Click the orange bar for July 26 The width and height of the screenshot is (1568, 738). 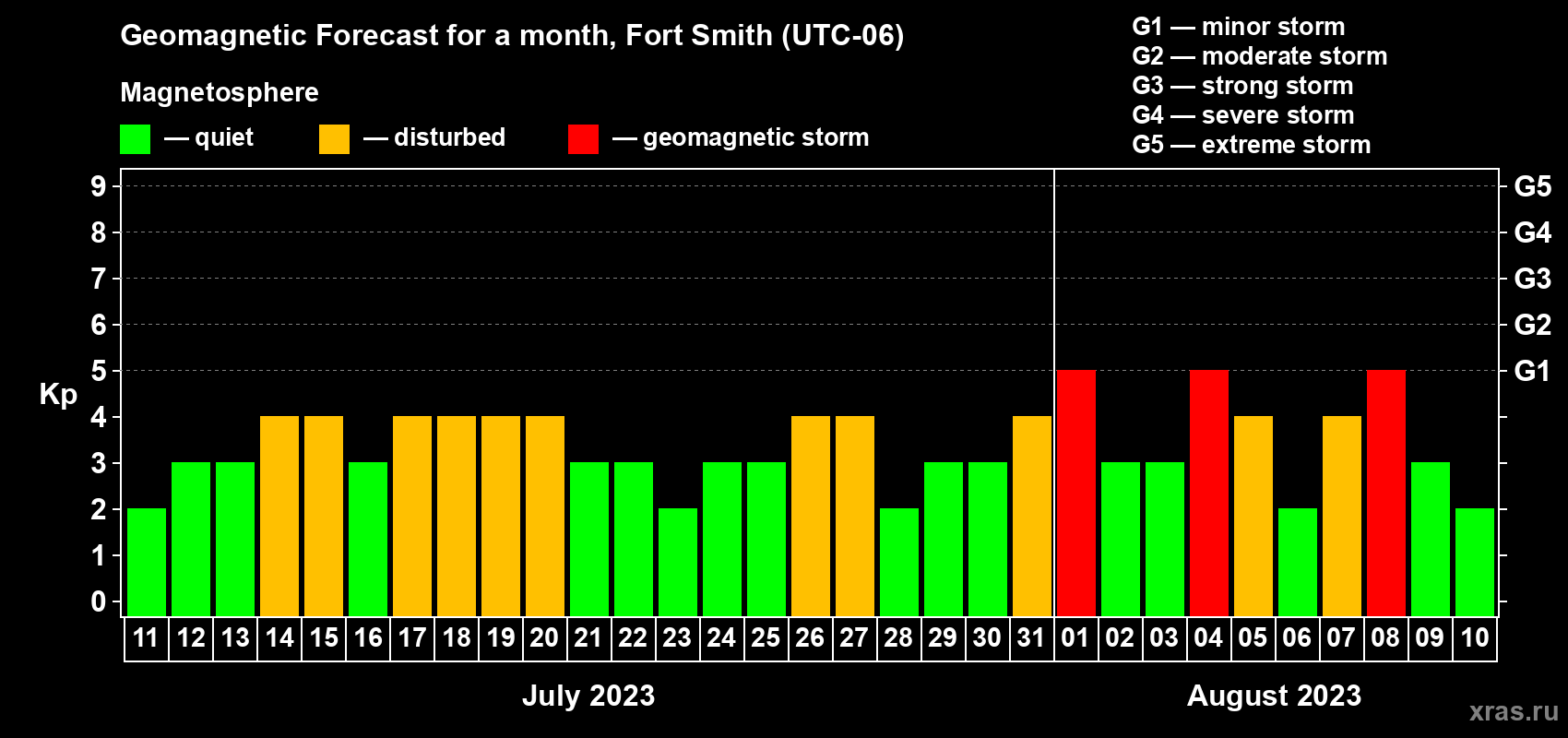[x=811, y=517]
